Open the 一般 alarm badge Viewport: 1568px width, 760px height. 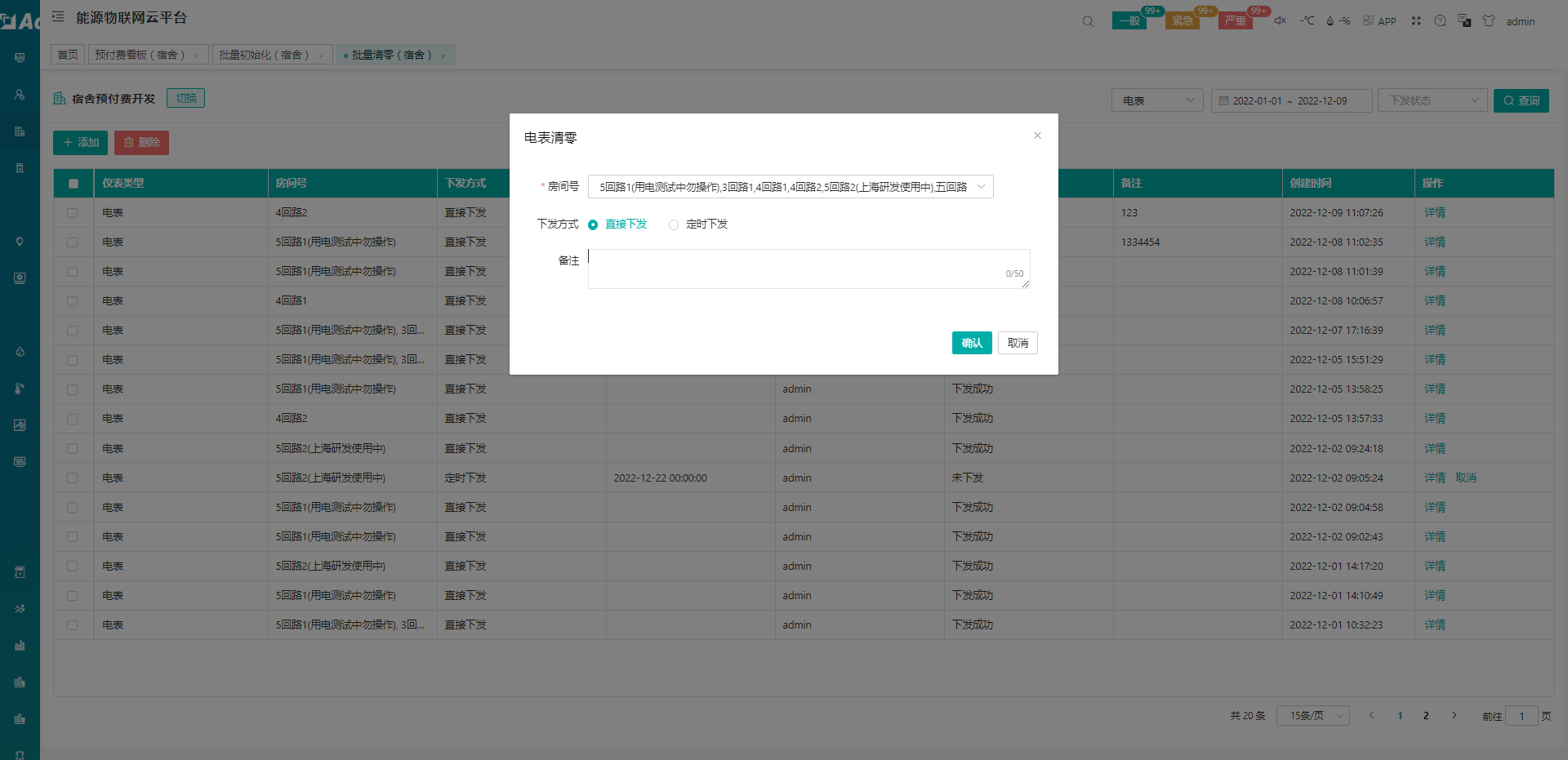(x=1129, y=20)
